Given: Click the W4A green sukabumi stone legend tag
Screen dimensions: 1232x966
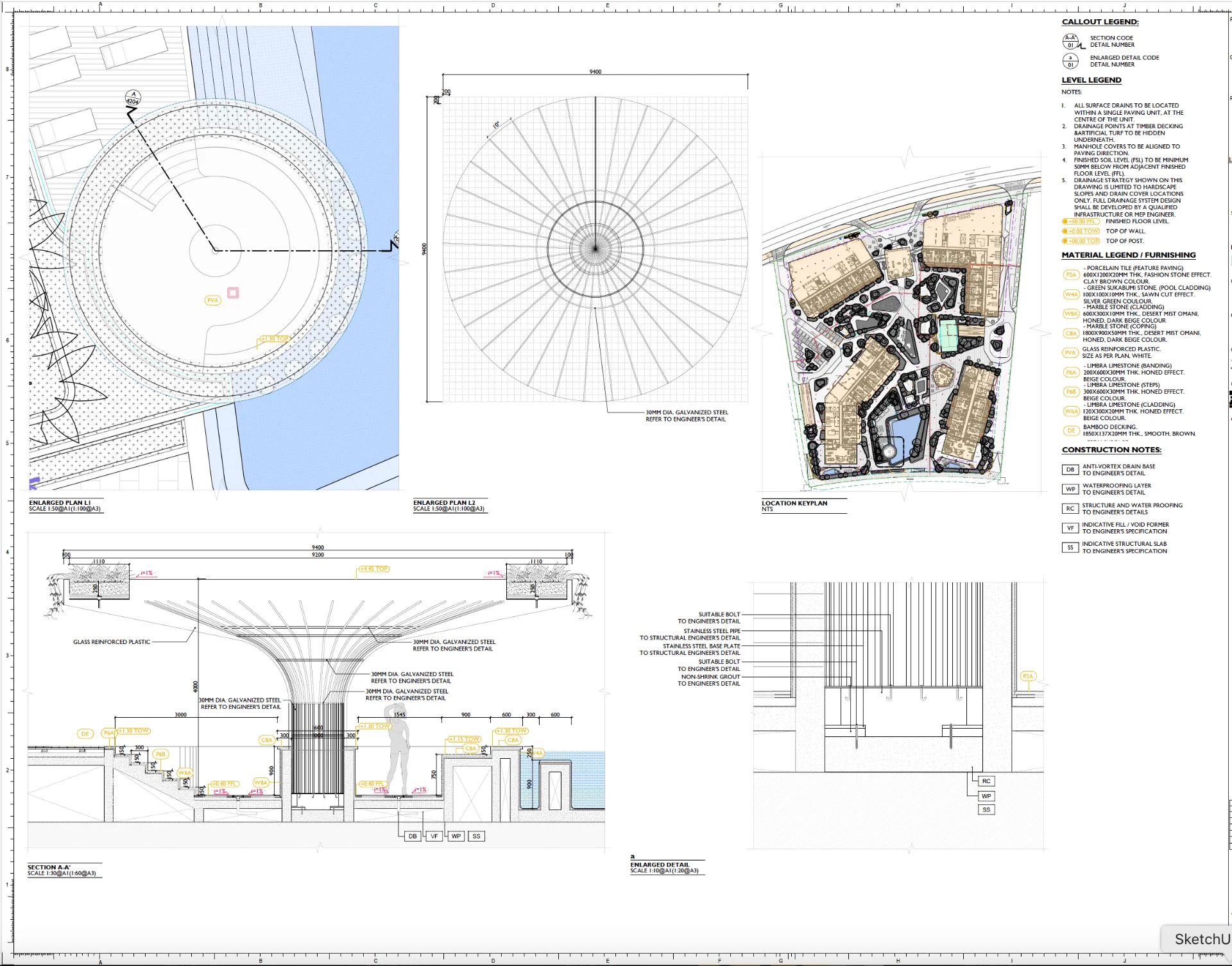Looking at the screenshot, I should click(1070, 296).
